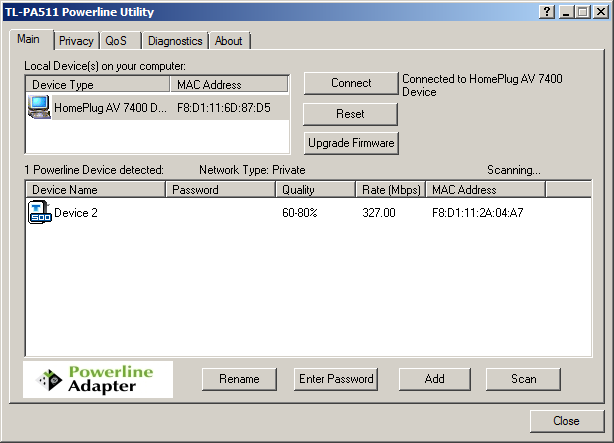Click the Powerline Adapter logo
The height and width of the screenshot is (443, 614).
pos(98,379)
